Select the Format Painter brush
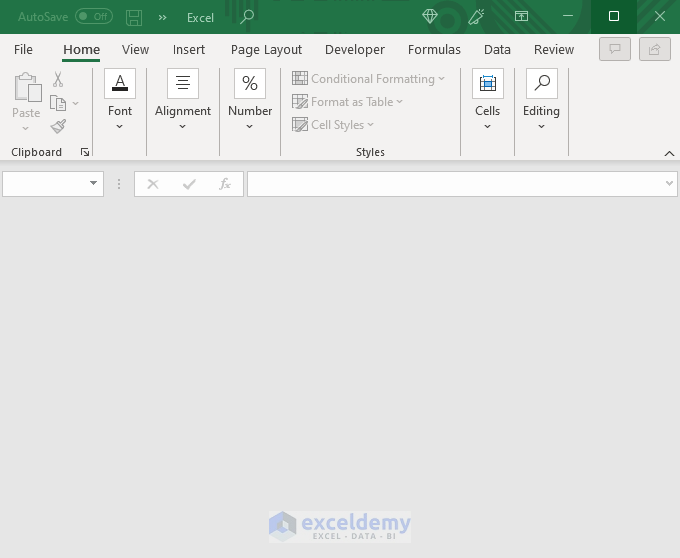The width and height of the screenshot is (680, 558). click(x=58, y=127)
